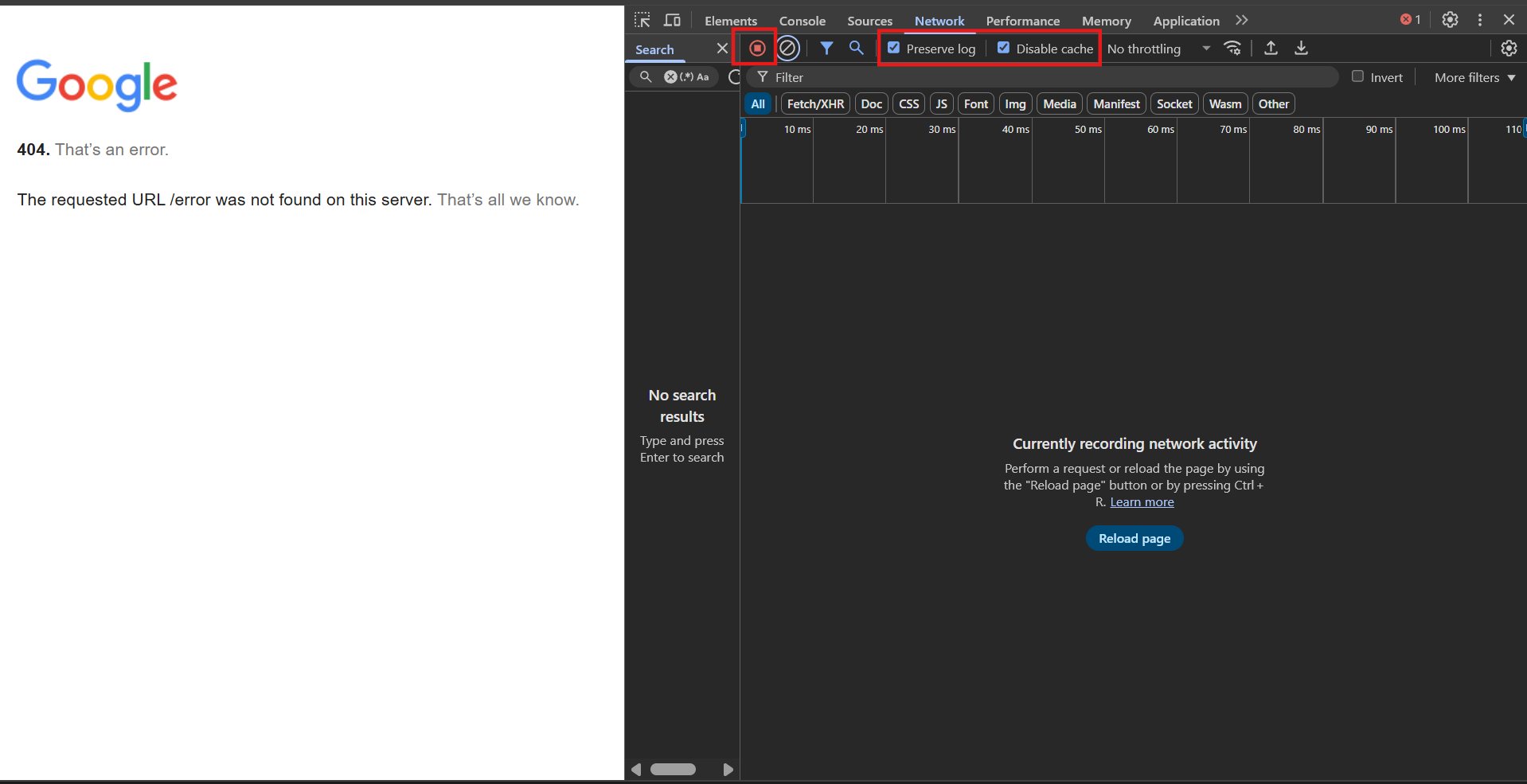The height and width of the screenshot is (784, 1527).
Task: Switch to the Console tab
Action: (x=802, y=21)
